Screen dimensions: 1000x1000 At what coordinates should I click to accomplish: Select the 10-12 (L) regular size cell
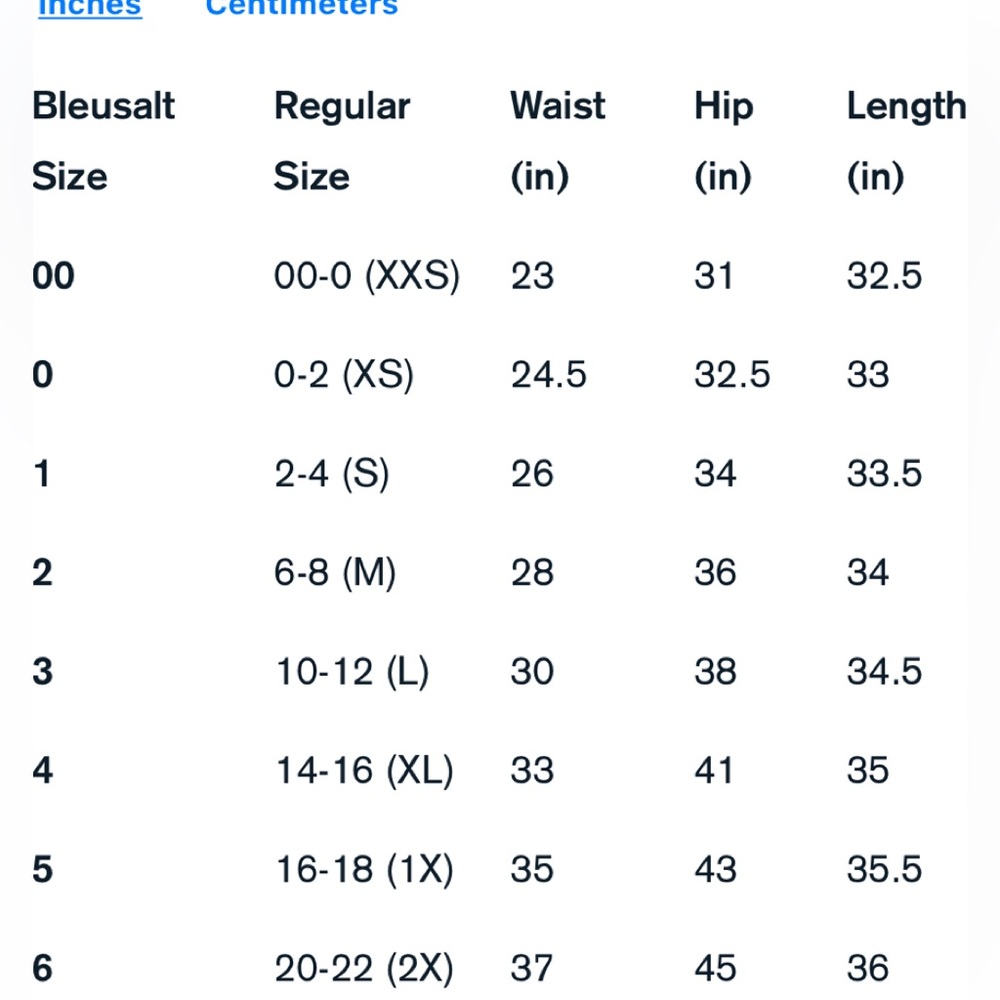(x=352, y=672)
